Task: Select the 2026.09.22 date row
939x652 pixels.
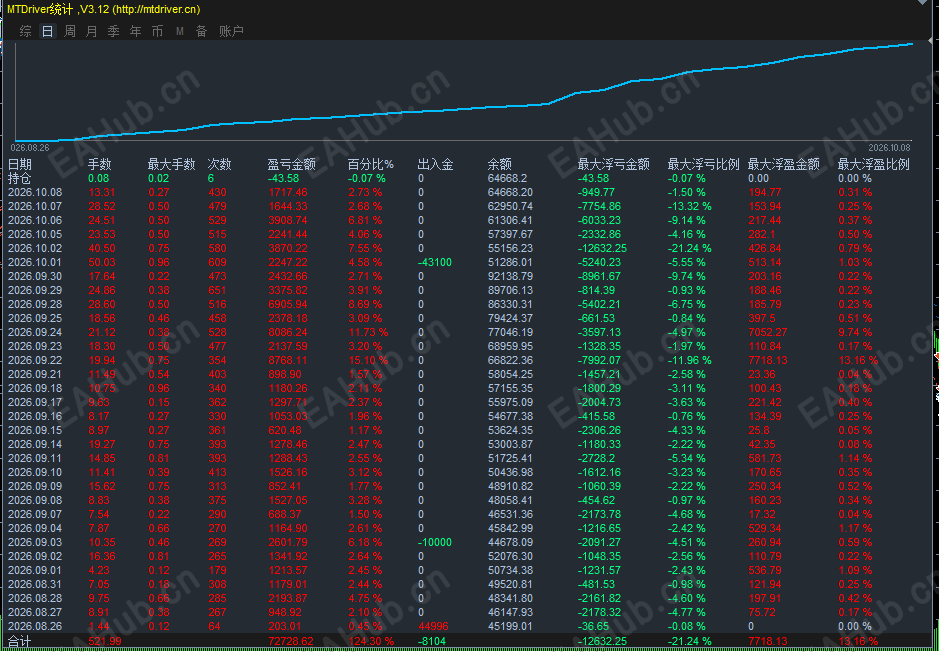Action: pos(35,360)
